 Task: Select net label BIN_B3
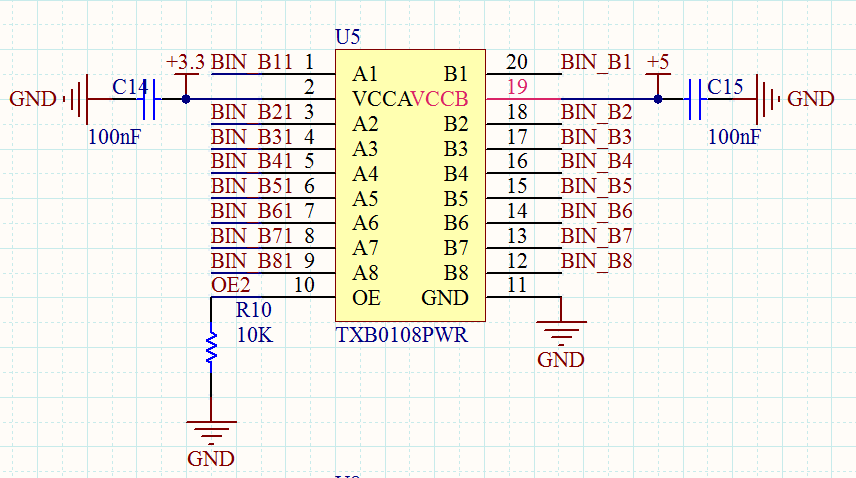pyautogui.click(x=596, y=137)
